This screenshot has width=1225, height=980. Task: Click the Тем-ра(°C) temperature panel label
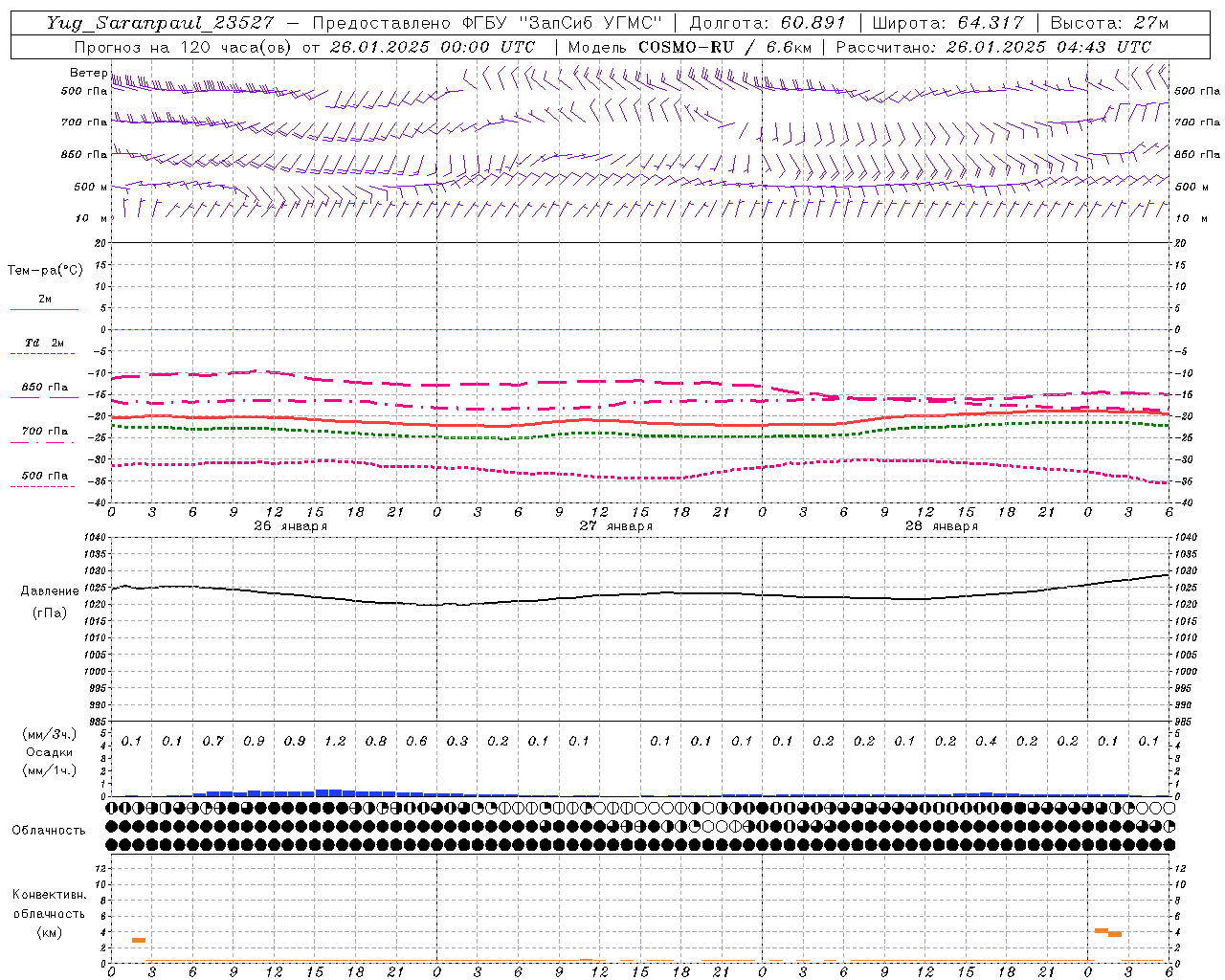45,271
